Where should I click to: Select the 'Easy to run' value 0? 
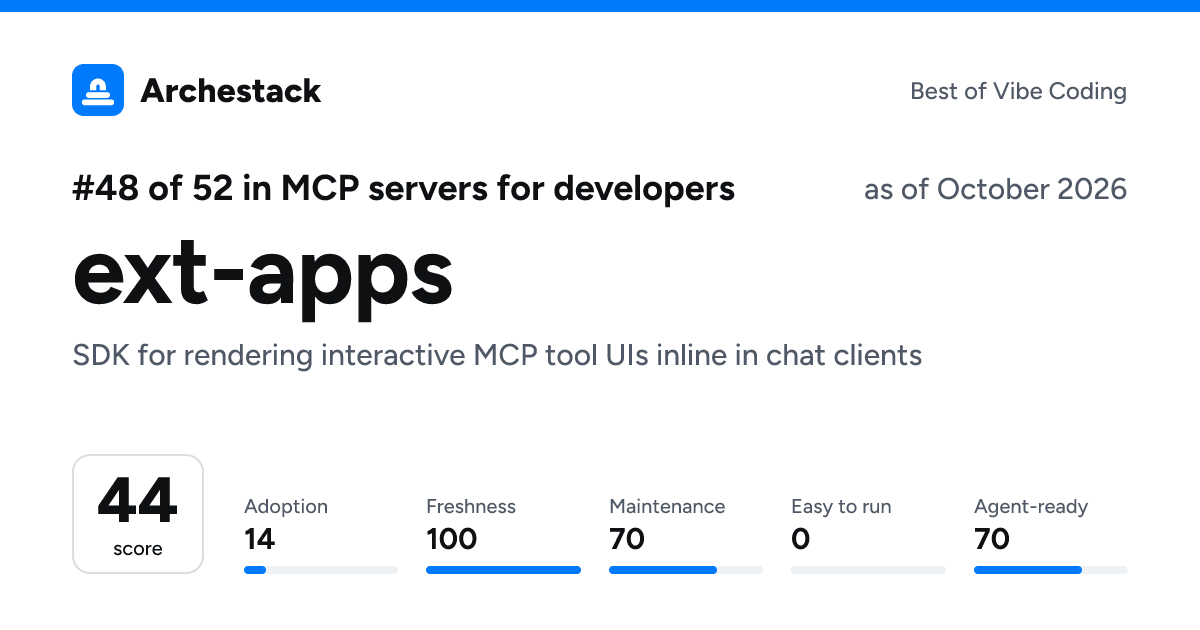800,540
